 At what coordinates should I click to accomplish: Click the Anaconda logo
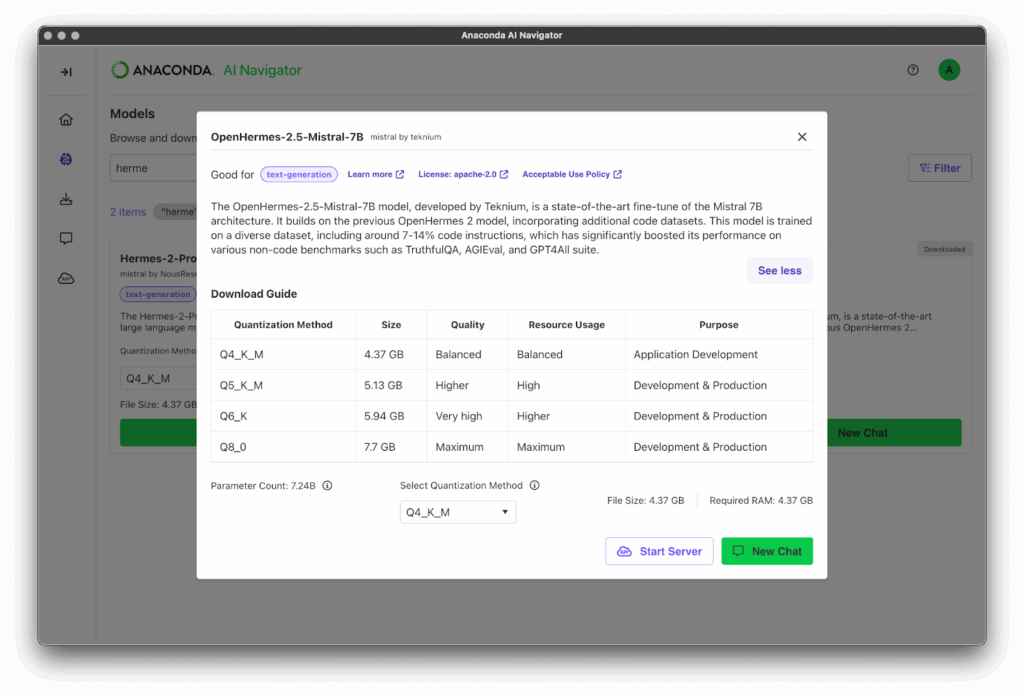[x=161, y=70]
